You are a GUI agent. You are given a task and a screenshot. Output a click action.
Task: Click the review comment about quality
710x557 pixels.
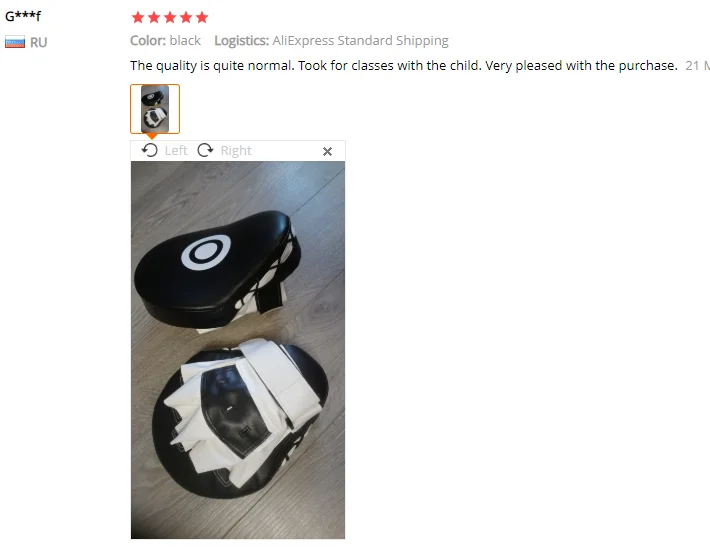point(404,66)
